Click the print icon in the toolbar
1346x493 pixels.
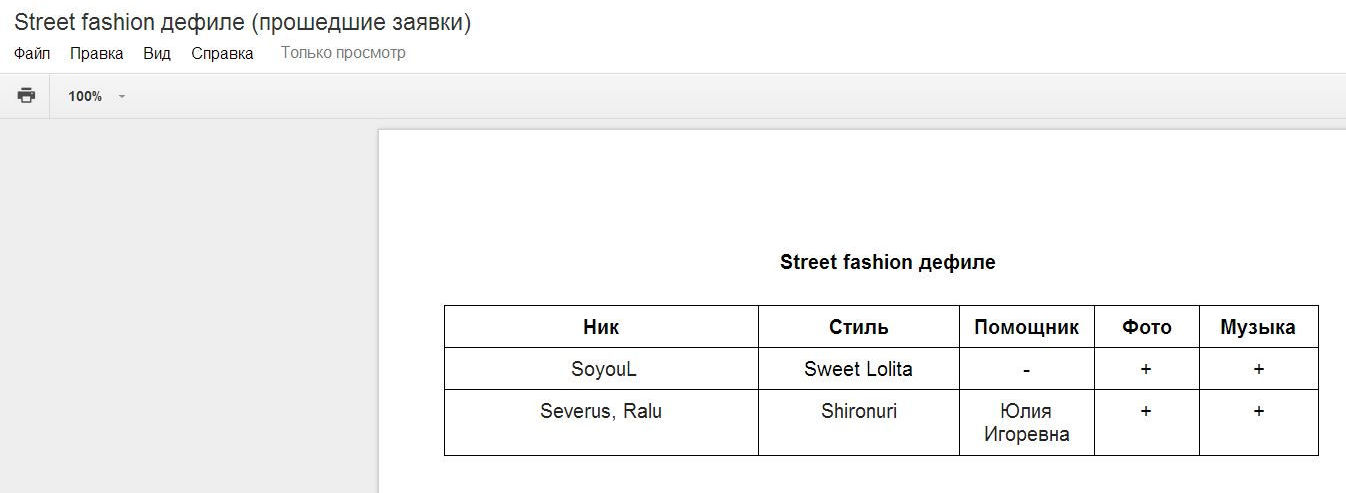[x=26, y=96]
